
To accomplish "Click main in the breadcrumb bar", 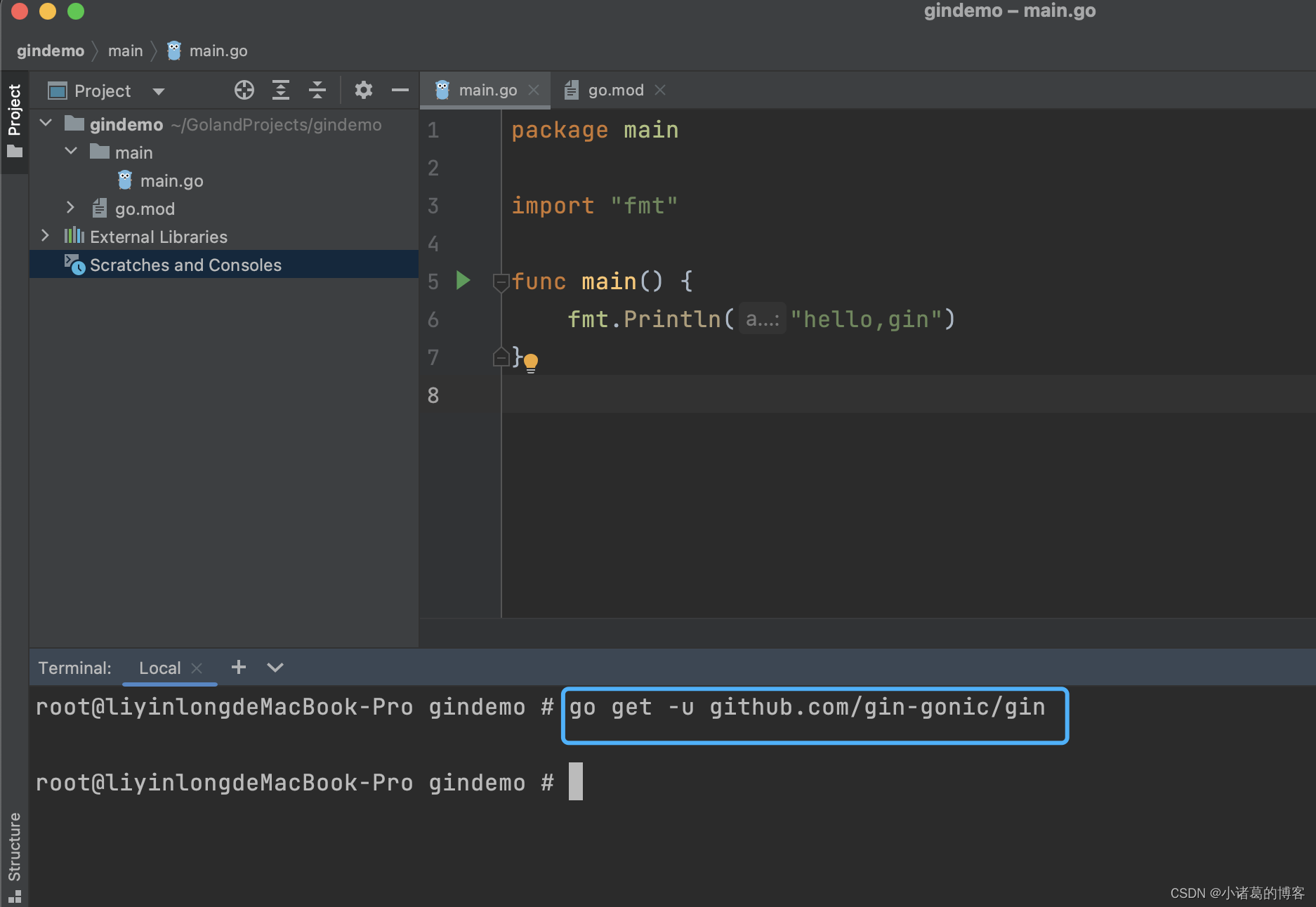I will pos(125,50).
